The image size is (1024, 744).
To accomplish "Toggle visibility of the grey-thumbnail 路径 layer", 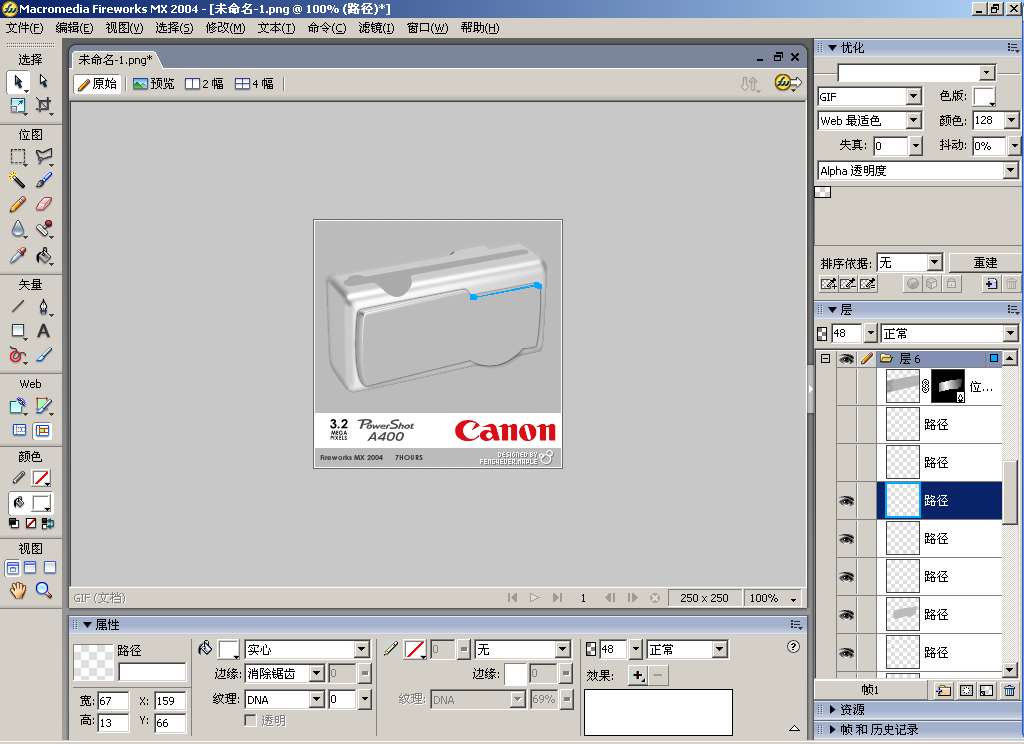I will tap(846, 615).
